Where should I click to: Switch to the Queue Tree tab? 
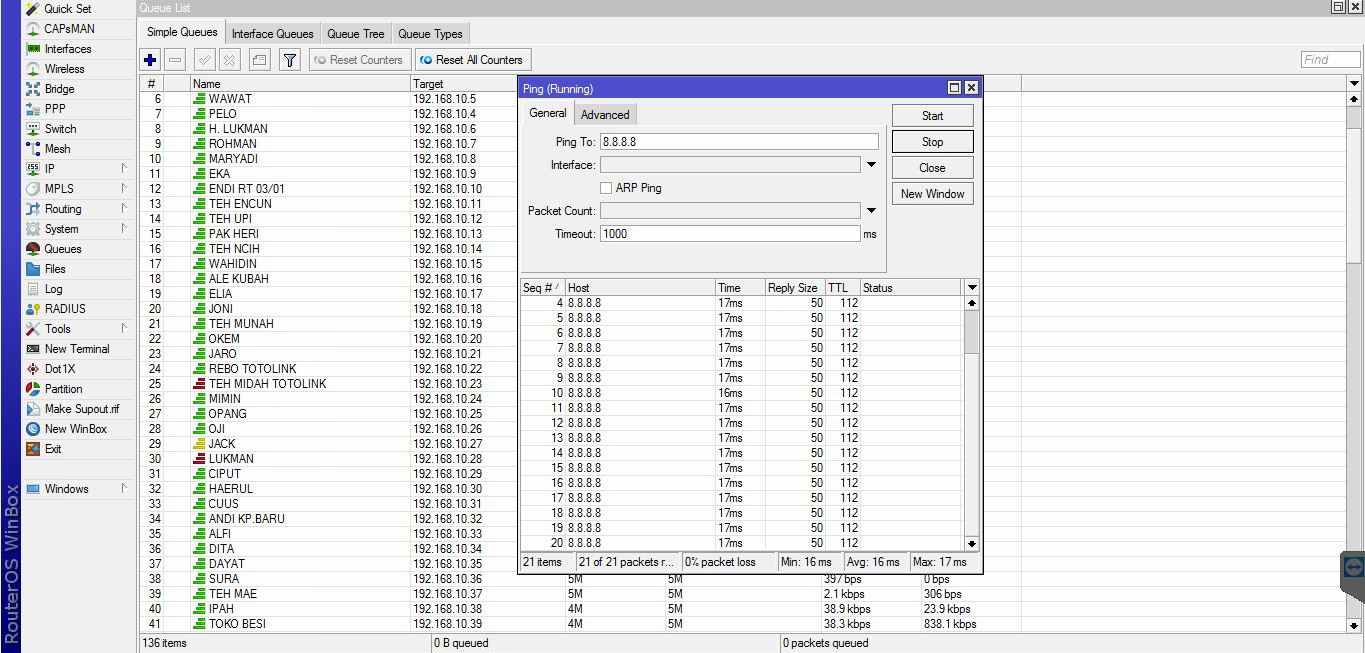tap(355, 34)
